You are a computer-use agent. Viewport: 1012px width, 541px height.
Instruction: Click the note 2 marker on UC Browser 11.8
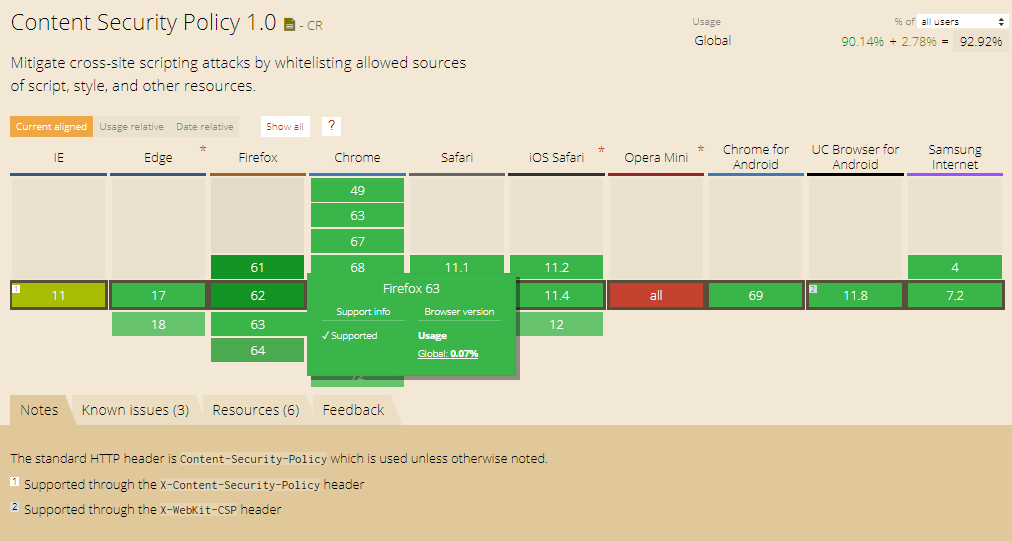[x=813, y=289]
